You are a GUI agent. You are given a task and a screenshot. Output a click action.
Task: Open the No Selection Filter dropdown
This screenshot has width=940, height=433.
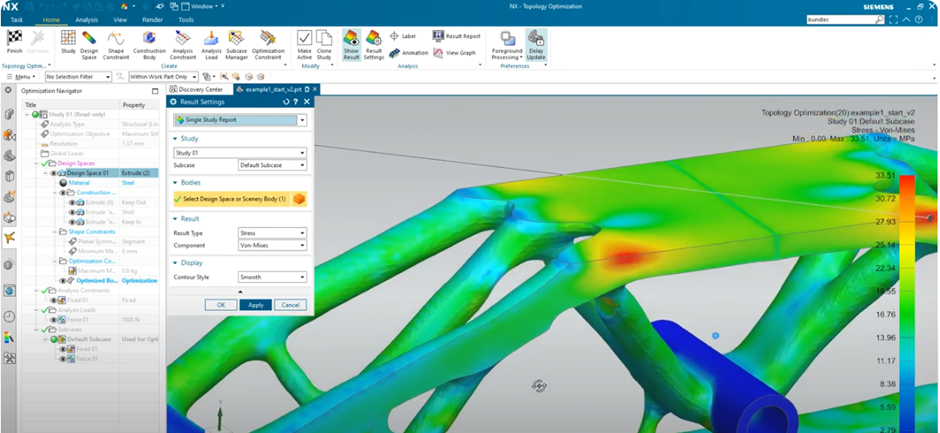tap(79, 77)
